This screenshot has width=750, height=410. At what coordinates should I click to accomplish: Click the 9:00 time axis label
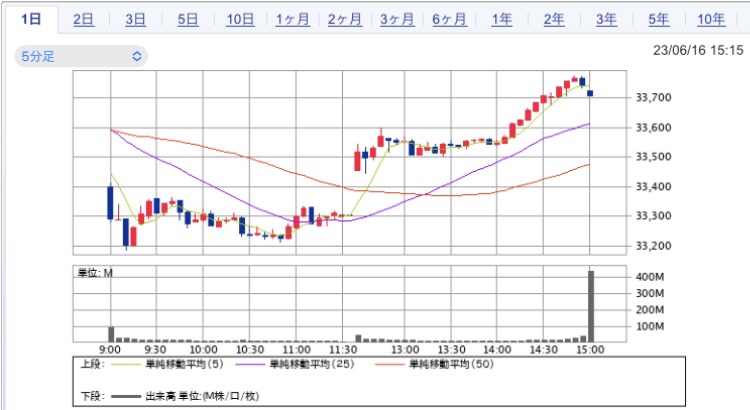110,350
